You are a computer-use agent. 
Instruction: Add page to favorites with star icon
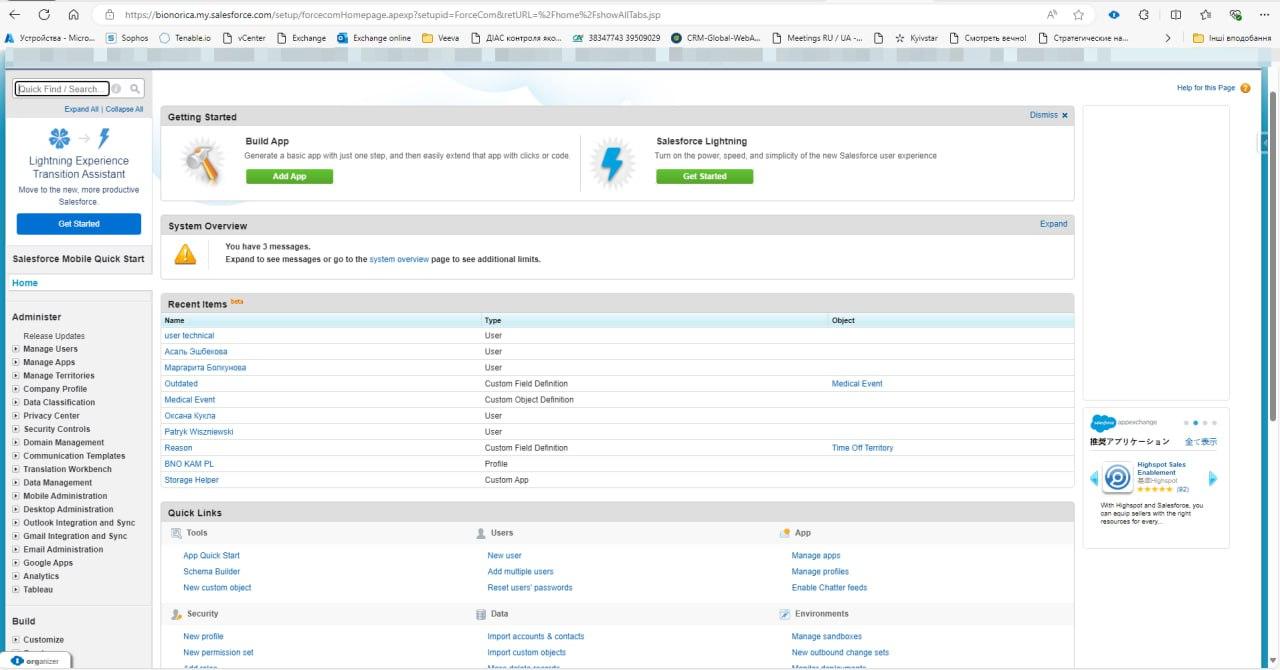pyautogui.click(x=1079, y=15)
